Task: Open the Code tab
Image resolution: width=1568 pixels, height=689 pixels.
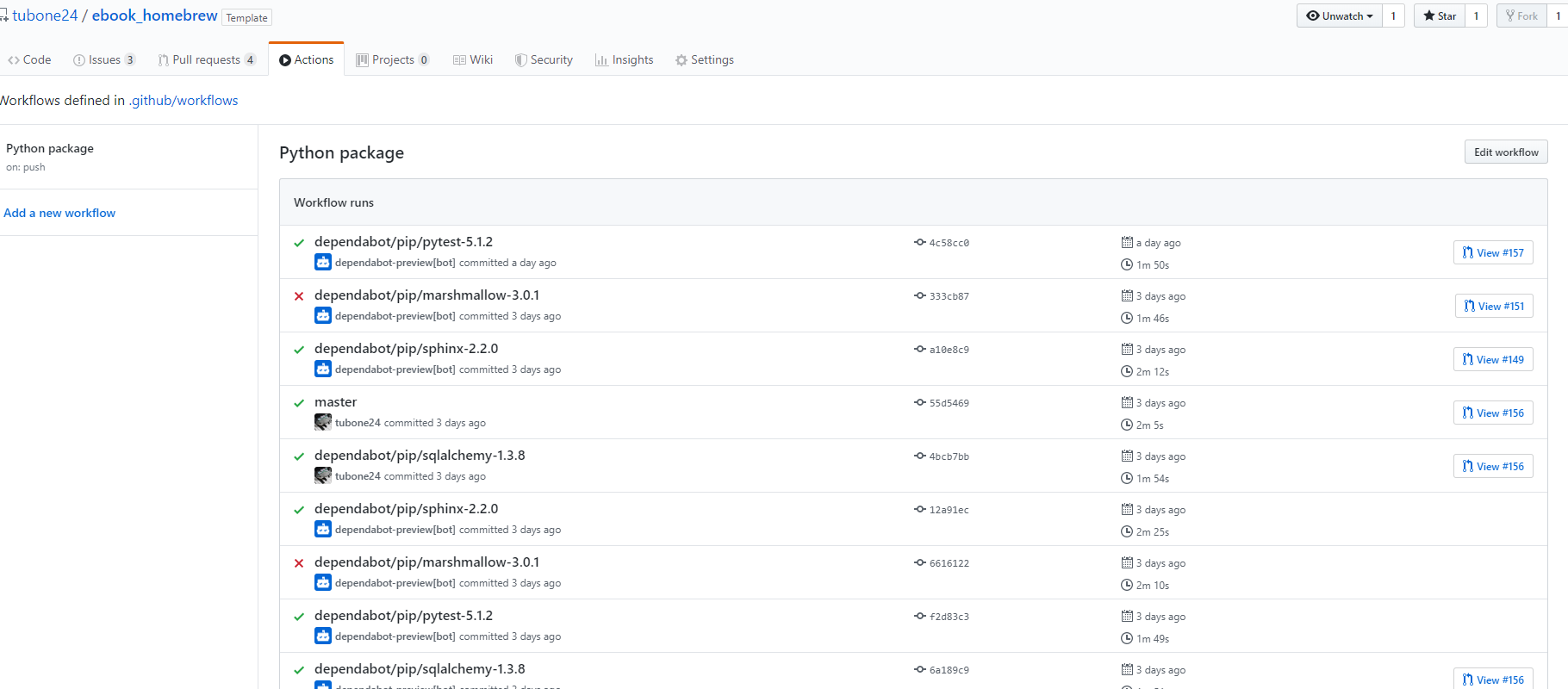Action: click(29, 59)
